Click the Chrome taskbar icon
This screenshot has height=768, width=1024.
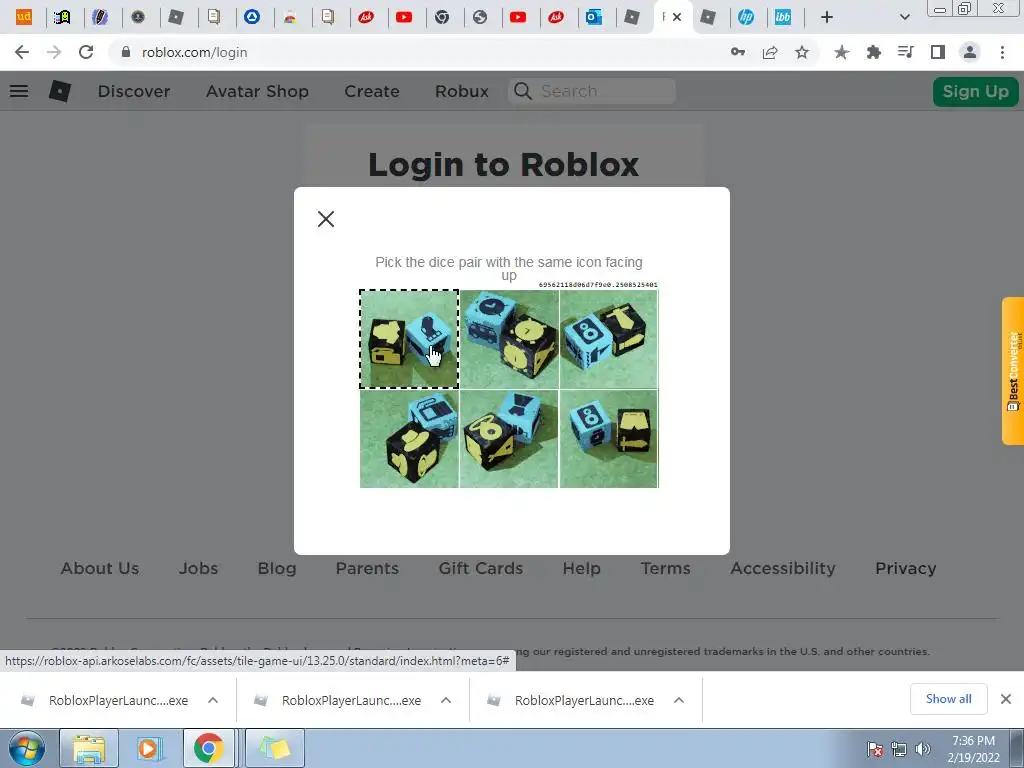(208, 748)
